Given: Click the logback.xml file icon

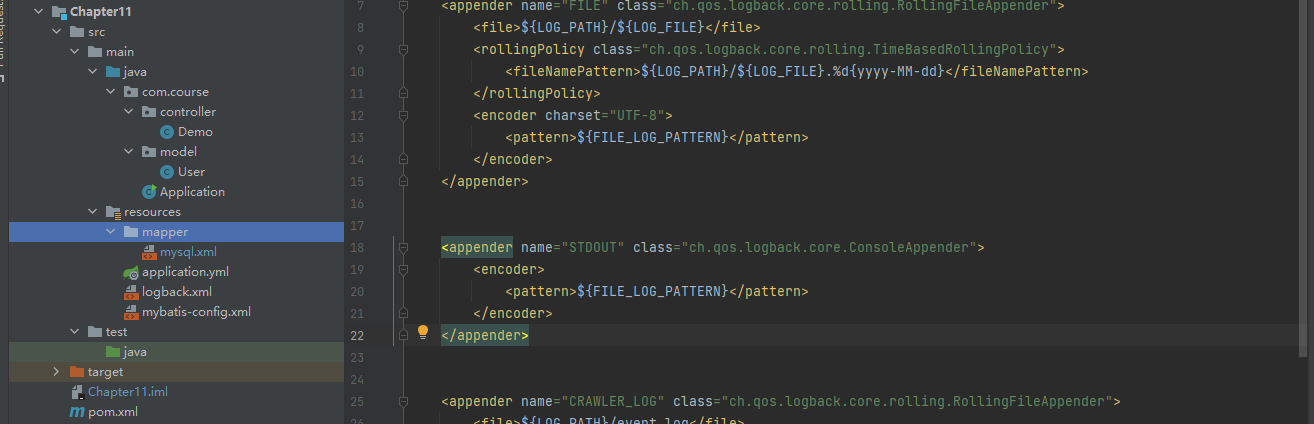Looking at the screenshot, I should tap(131, 292).
